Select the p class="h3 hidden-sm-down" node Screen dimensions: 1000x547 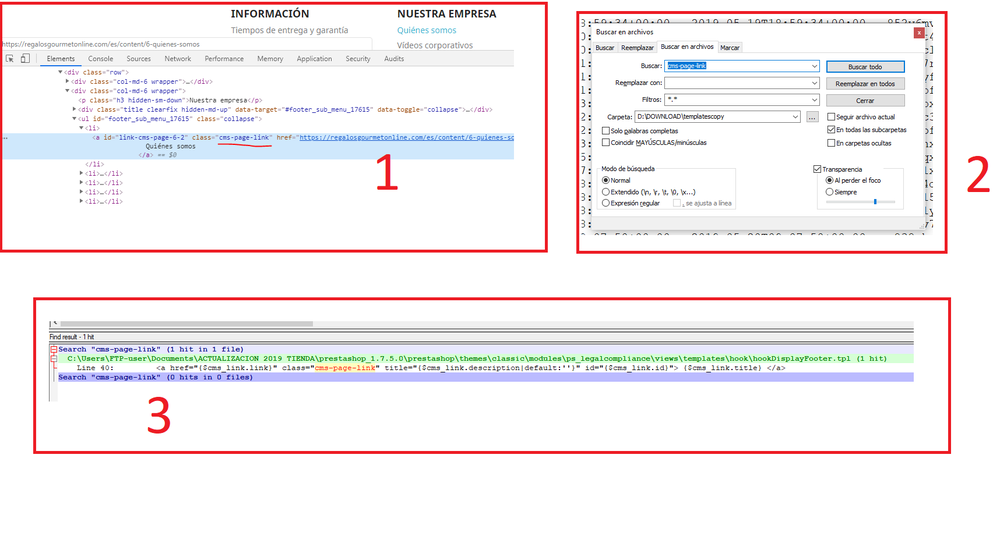click(170, 100)
